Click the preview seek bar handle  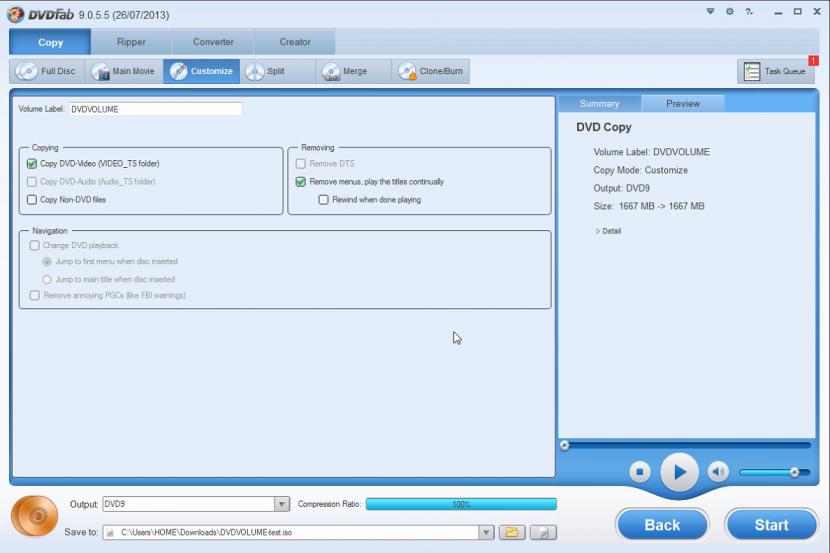(565, 445)
